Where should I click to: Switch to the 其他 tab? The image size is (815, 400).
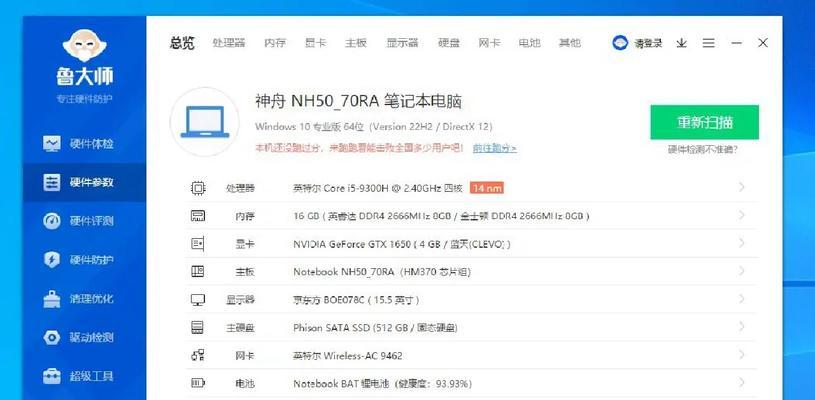(570, 43)
